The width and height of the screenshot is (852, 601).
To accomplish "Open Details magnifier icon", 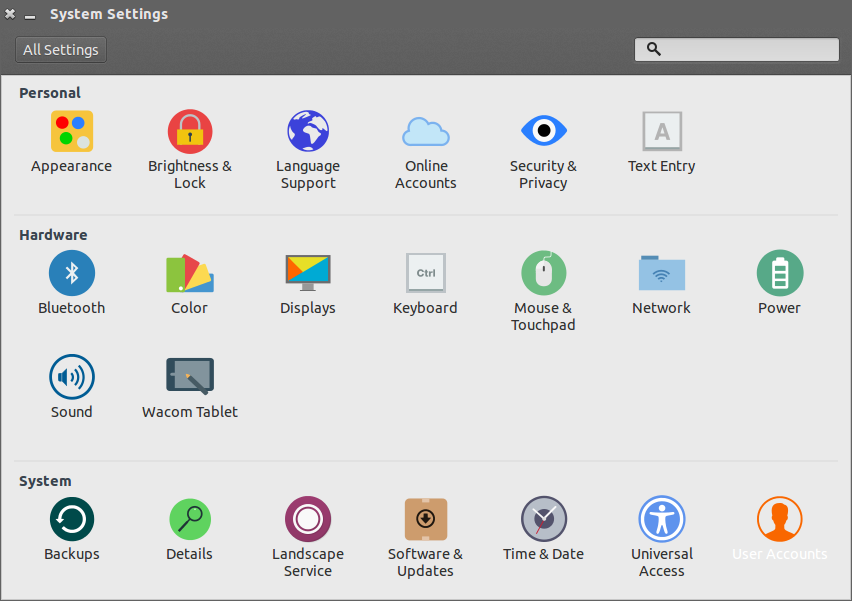I will [x=190, y=519].
